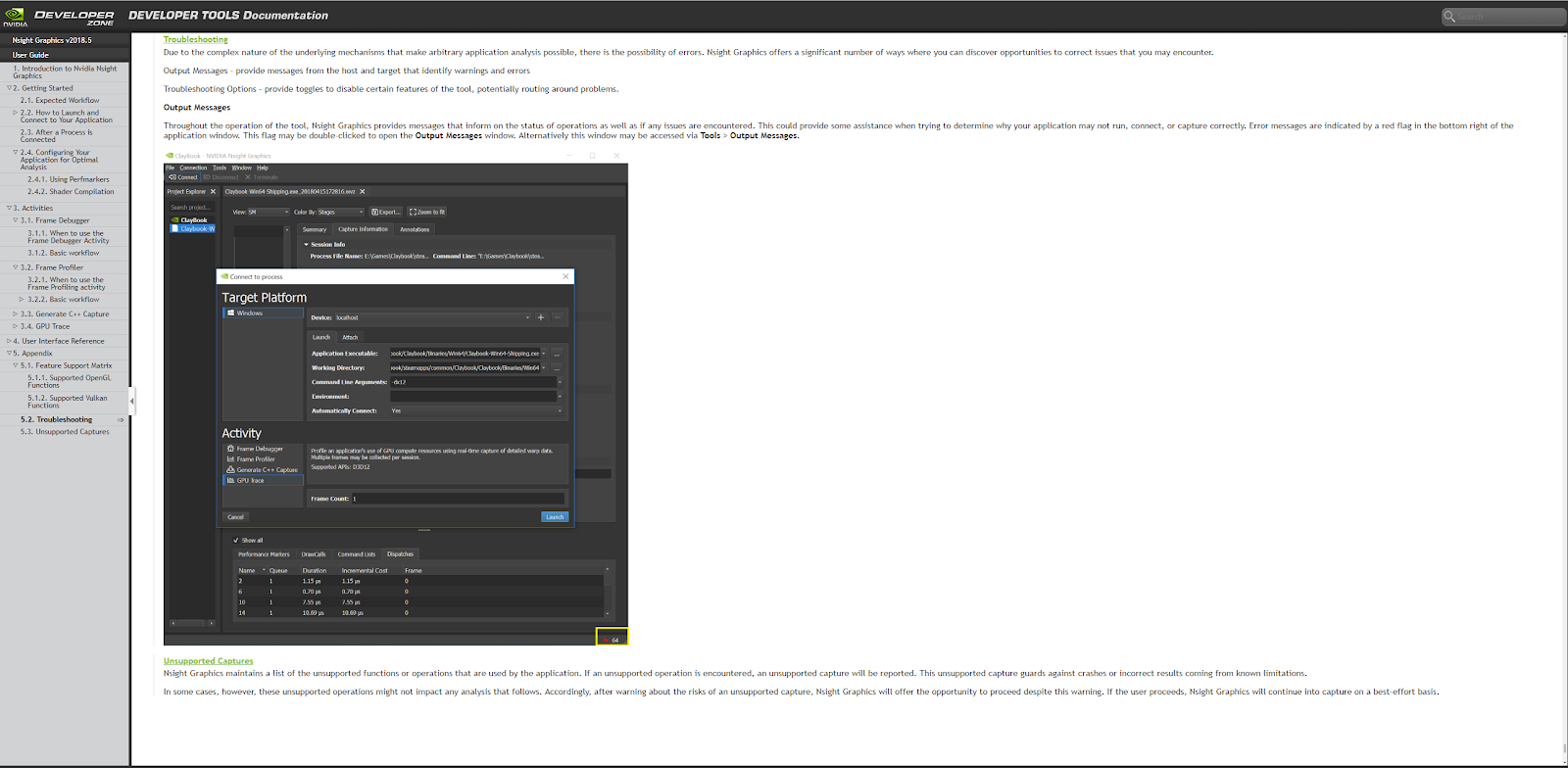Select the GPU Trace activity
The image size is (1568, 768).
pyautogui.click(x=264, y=481)
